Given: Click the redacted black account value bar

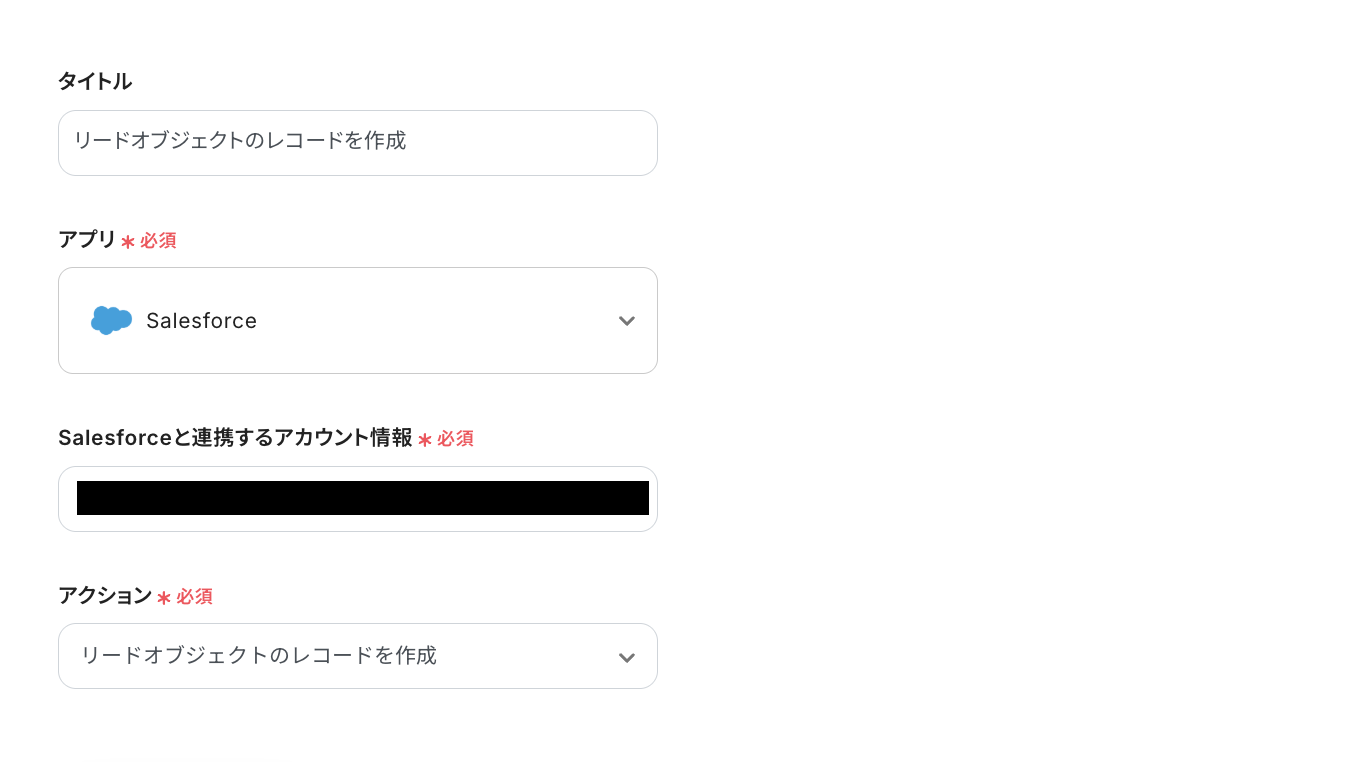Looking at the screenshot, I should point(362,497).
